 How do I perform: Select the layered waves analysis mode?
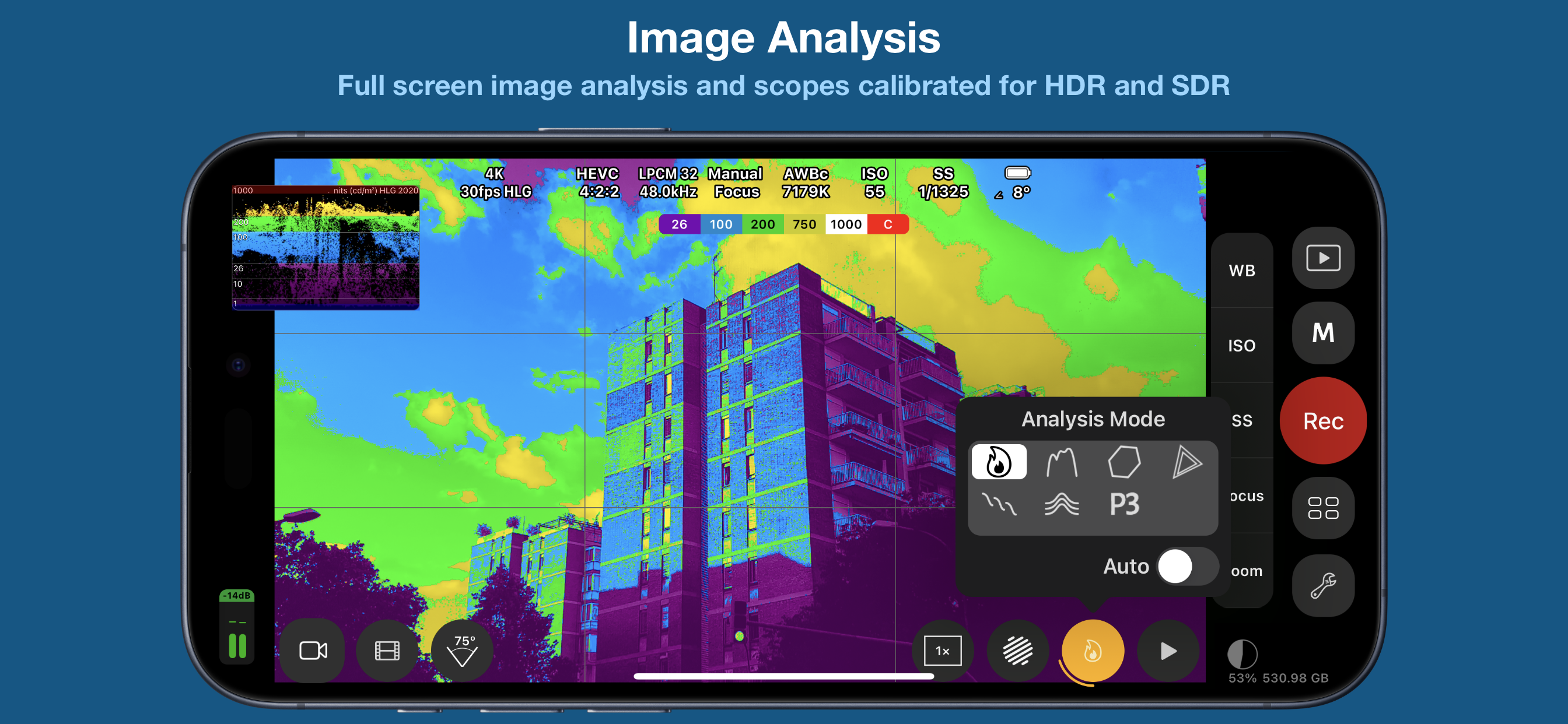tap(1062, 504)
